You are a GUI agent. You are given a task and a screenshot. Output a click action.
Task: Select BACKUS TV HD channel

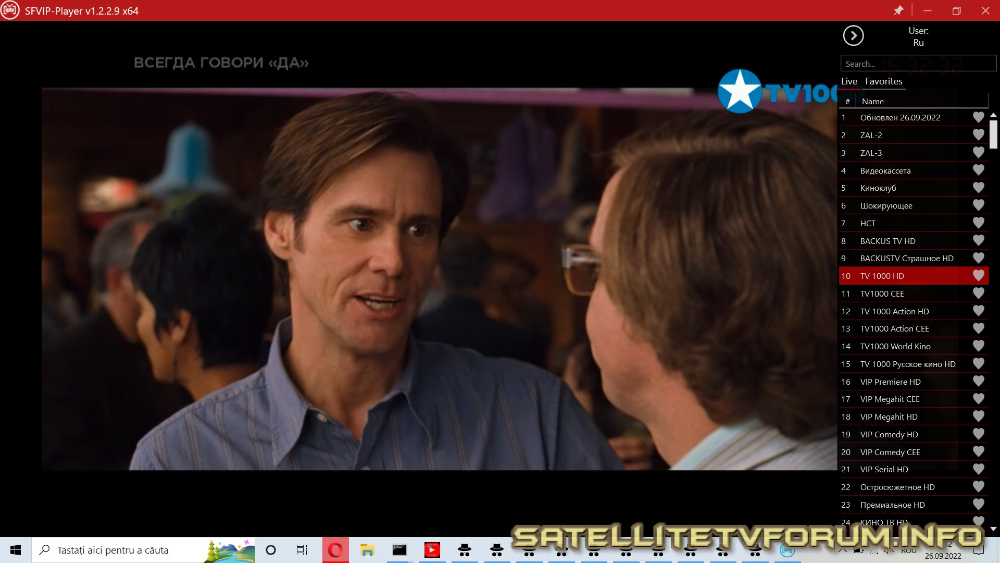coord(913,240)
